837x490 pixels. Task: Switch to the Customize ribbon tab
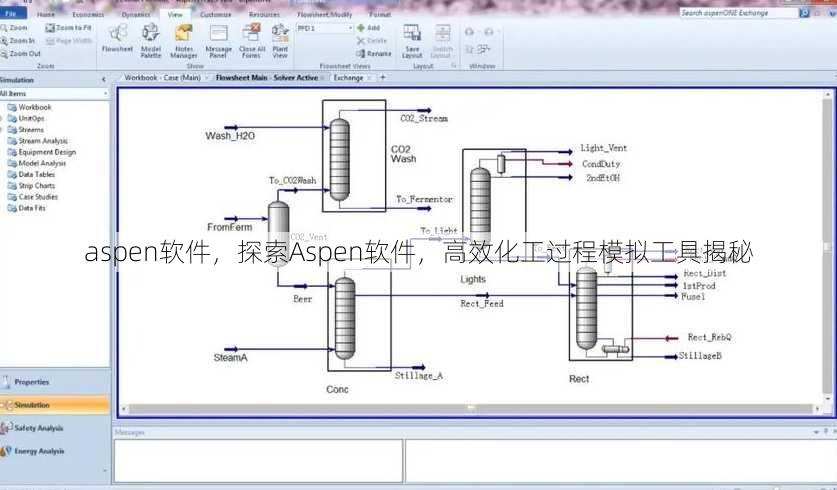(216, 14)
